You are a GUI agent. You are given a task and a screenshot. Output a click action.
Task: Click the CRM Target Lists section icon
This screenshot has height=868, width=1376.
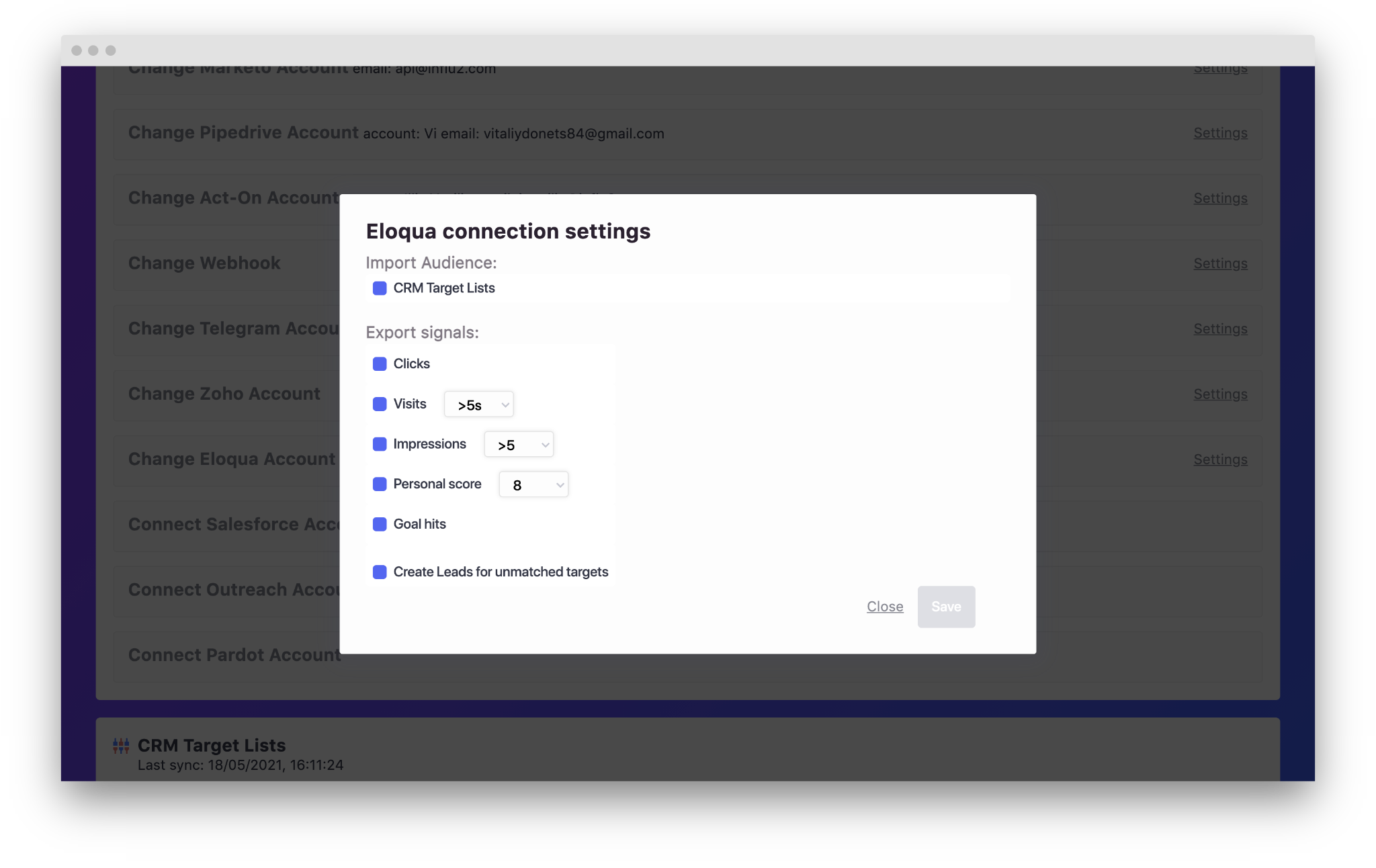pyautogui.click(x=121, y=746)
